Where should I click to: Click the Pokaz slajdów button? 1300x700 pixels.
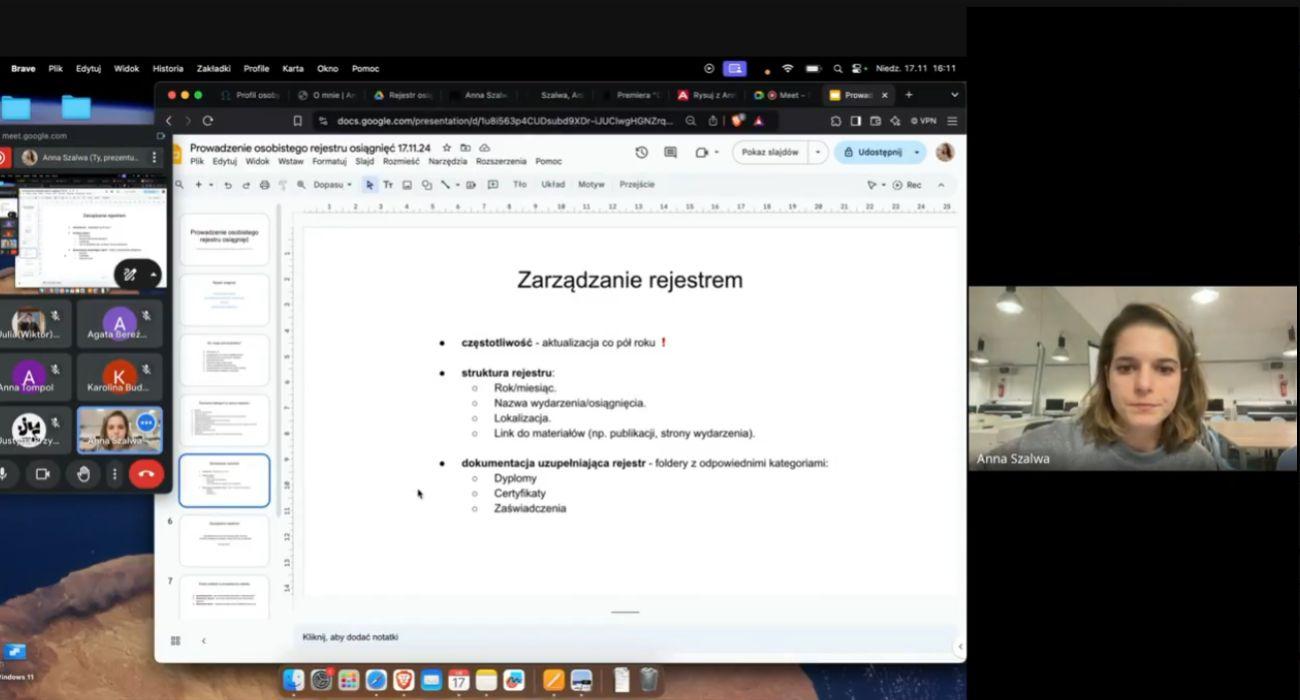tap(770, 152)
